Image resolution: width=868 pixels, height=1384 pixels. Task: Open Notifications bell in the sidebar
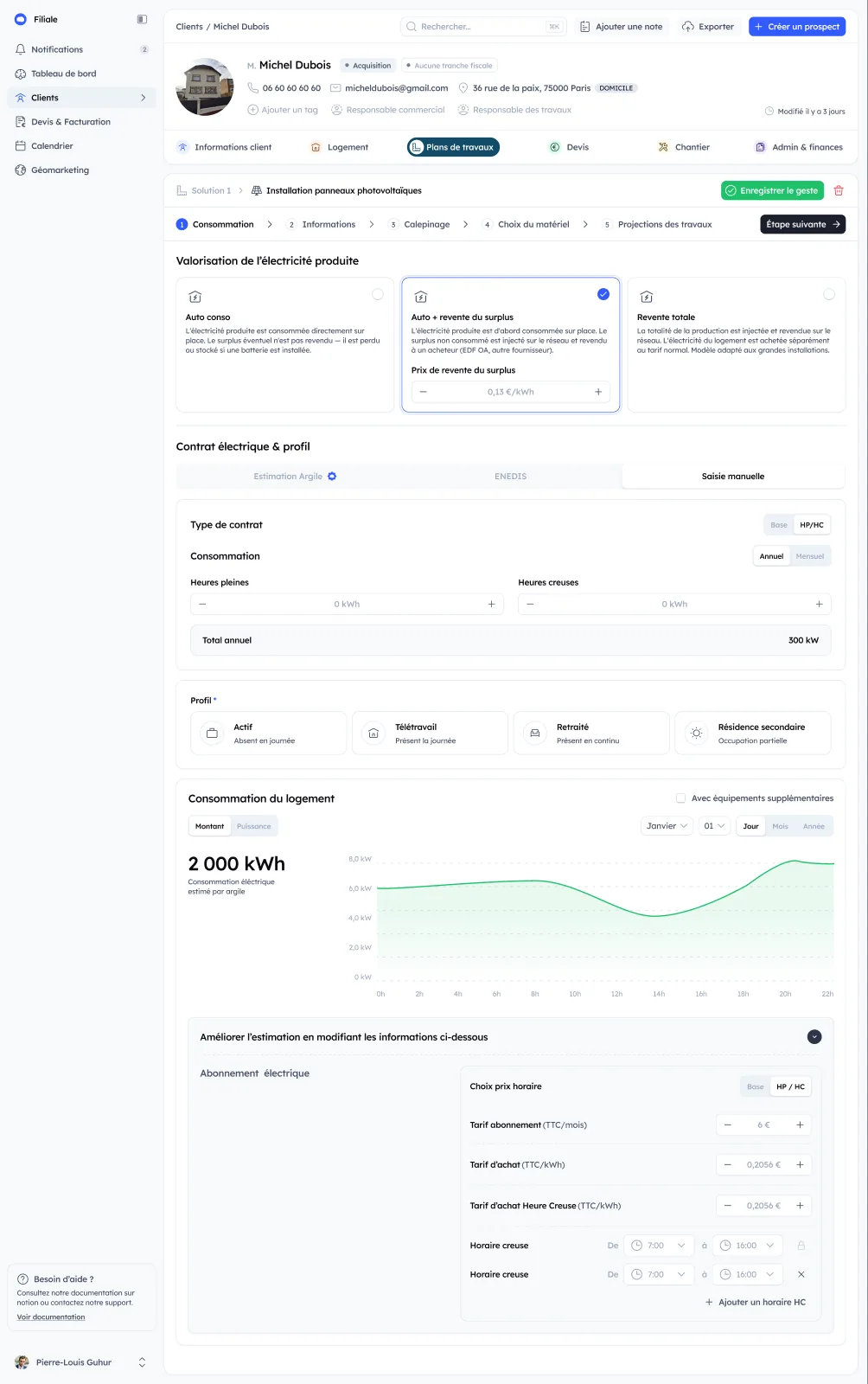click(x=21, y=49)
